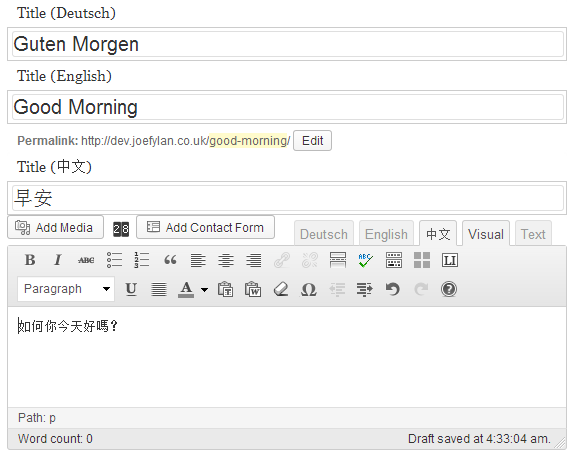
Task: Apply text color with the A icon
Action: (x=186, y=290)
